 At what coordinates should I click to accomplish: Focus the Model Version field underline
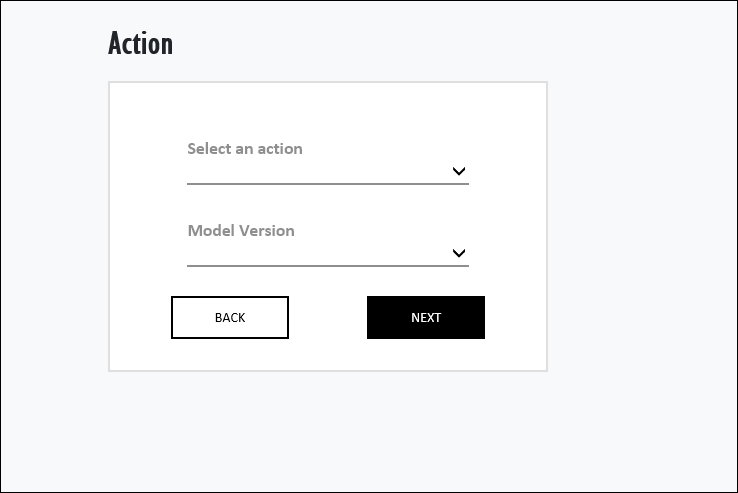[327, 266]
